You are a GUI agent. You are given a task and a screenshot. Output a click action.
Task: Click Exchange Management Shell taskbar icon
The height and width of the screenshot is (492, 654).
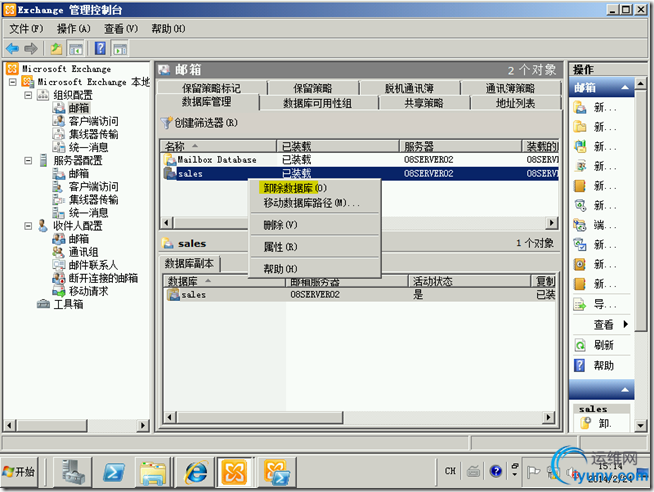click(277, 472)
